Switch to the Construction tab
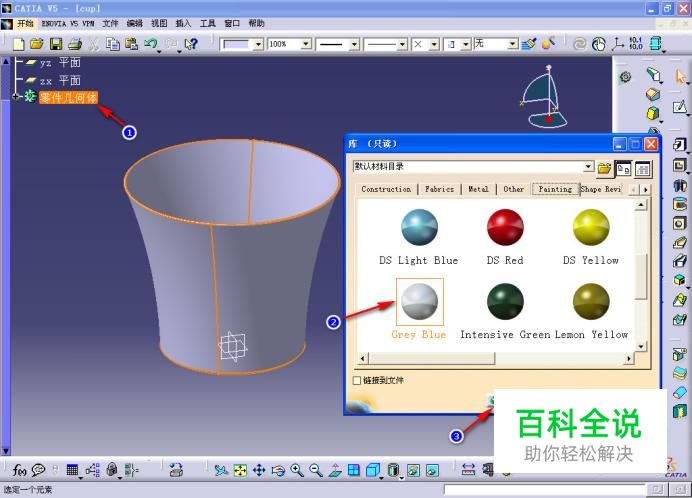The image size is (692, 498). 386,189
